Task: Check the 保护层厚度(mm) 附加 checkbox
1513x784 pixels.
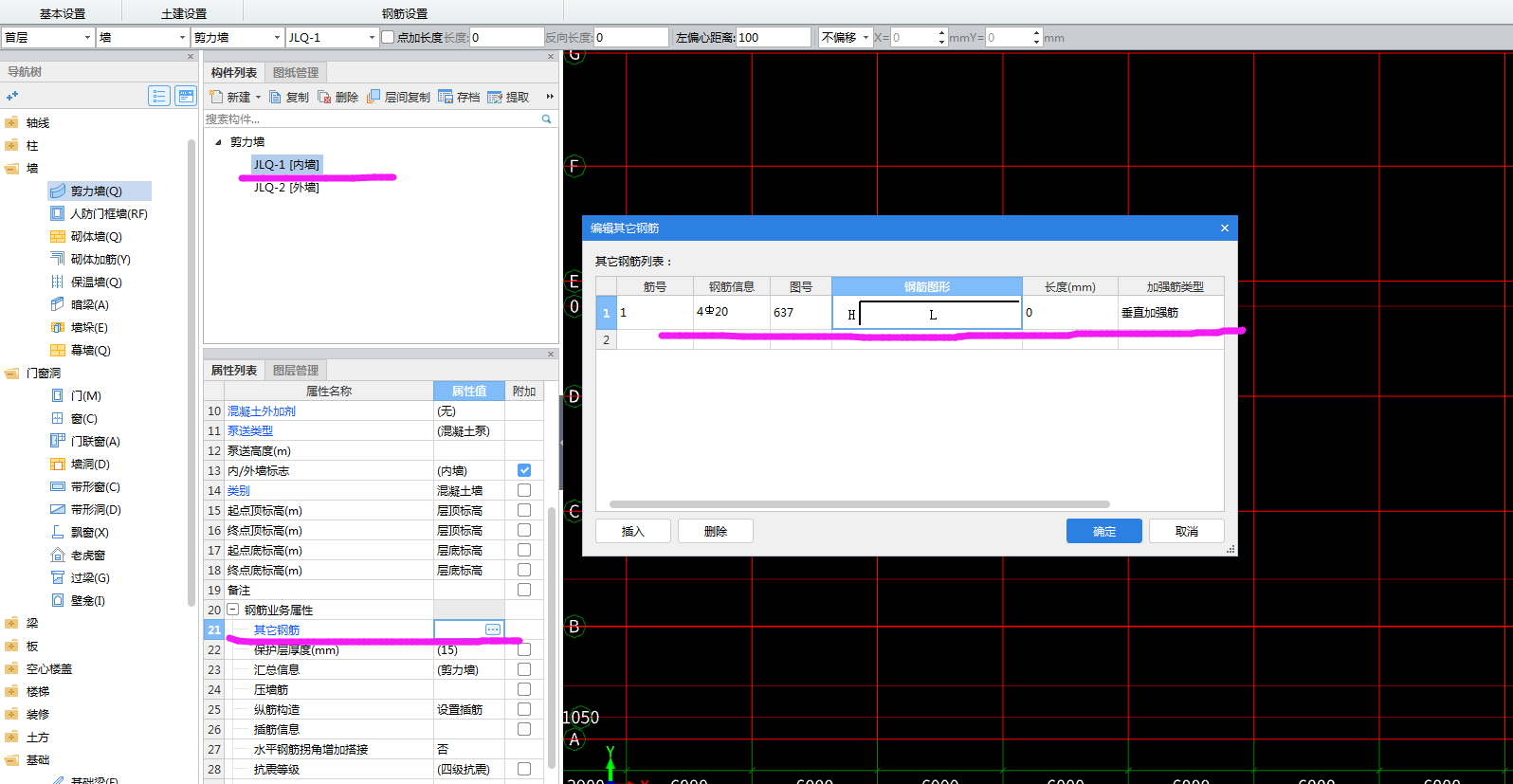Action: [x=524, y=649]
